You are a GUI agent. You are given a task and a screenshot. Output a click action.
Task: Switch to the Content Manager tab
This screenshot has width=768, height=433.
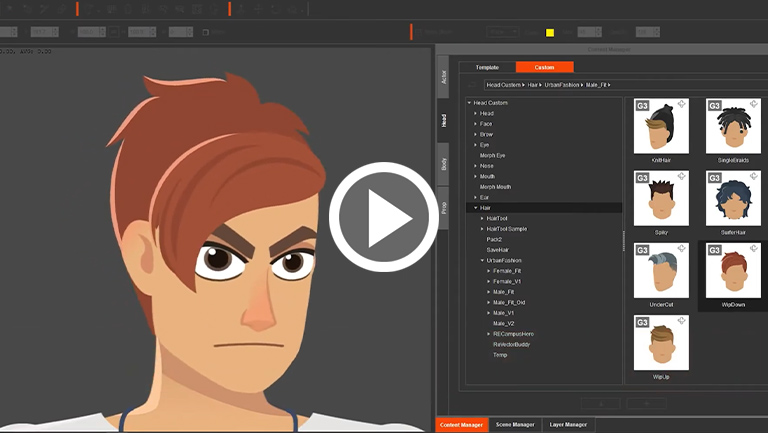(x=461, y=425)
